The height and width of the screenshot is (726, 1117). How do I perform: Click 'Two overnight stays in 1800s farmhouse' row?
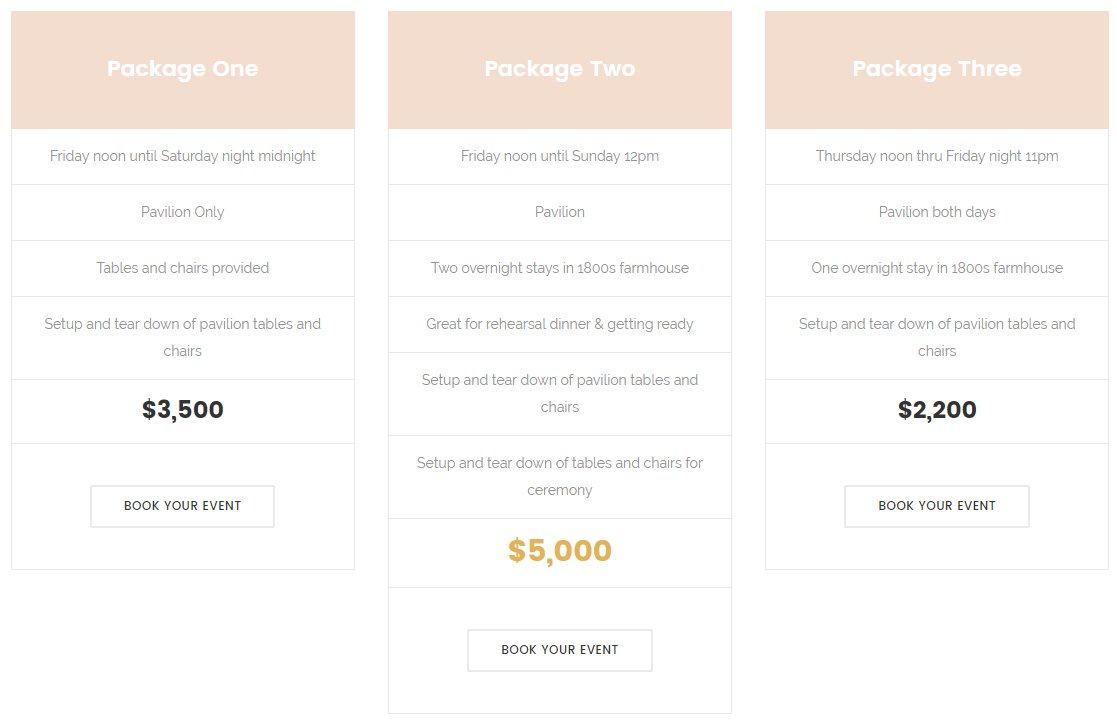560,269
